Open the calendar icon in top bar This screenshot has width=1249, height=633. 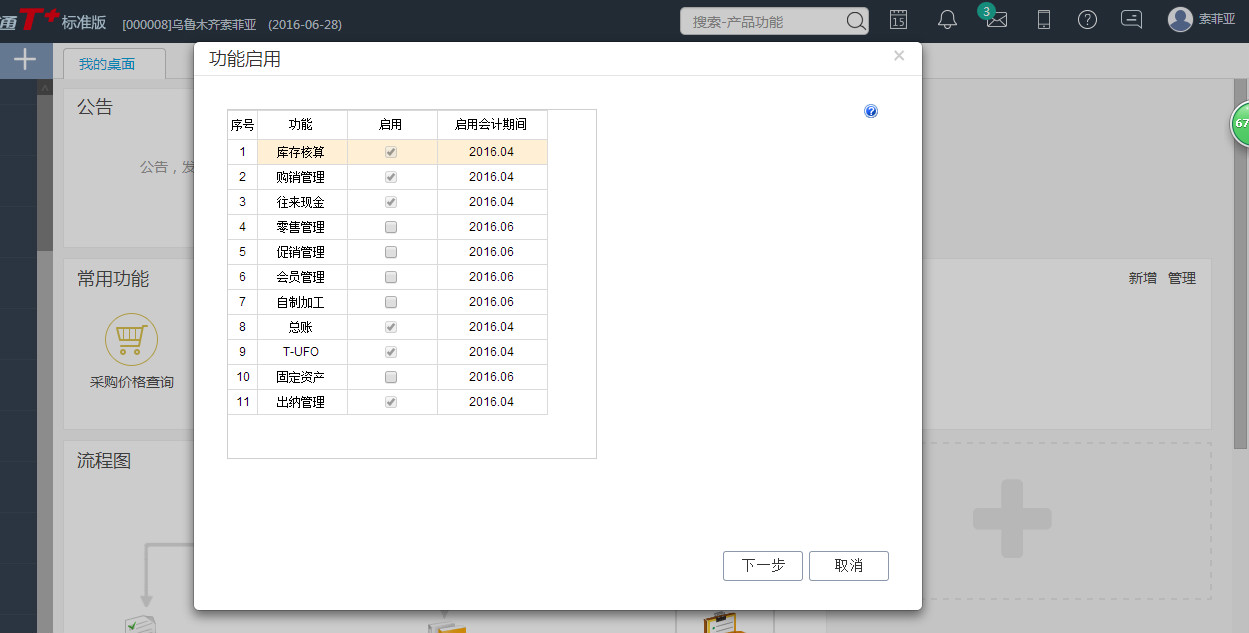[899, 19]
